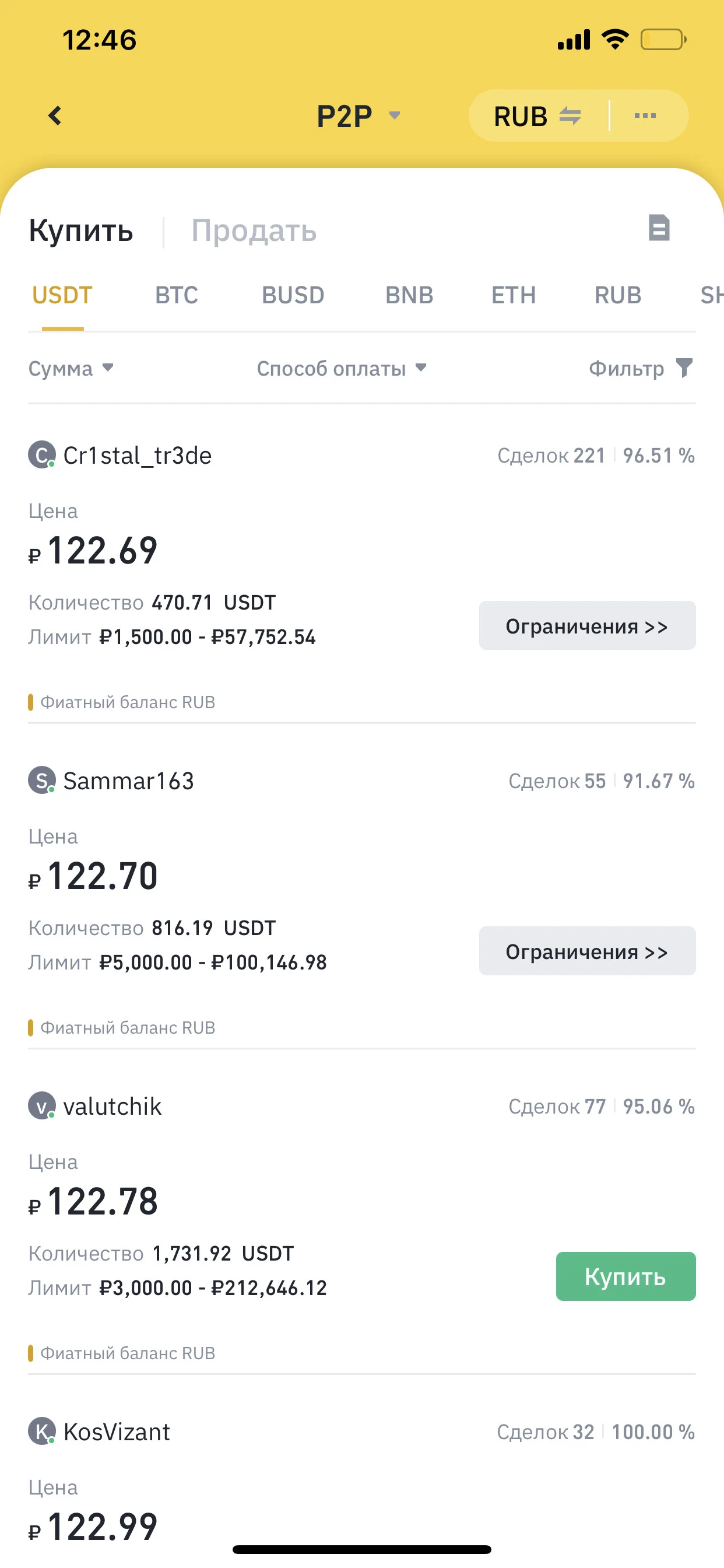Viewport: 724px width, 1568px height.
Task: Switch to the Продать sell mode
Action: [x=254, y=230]
